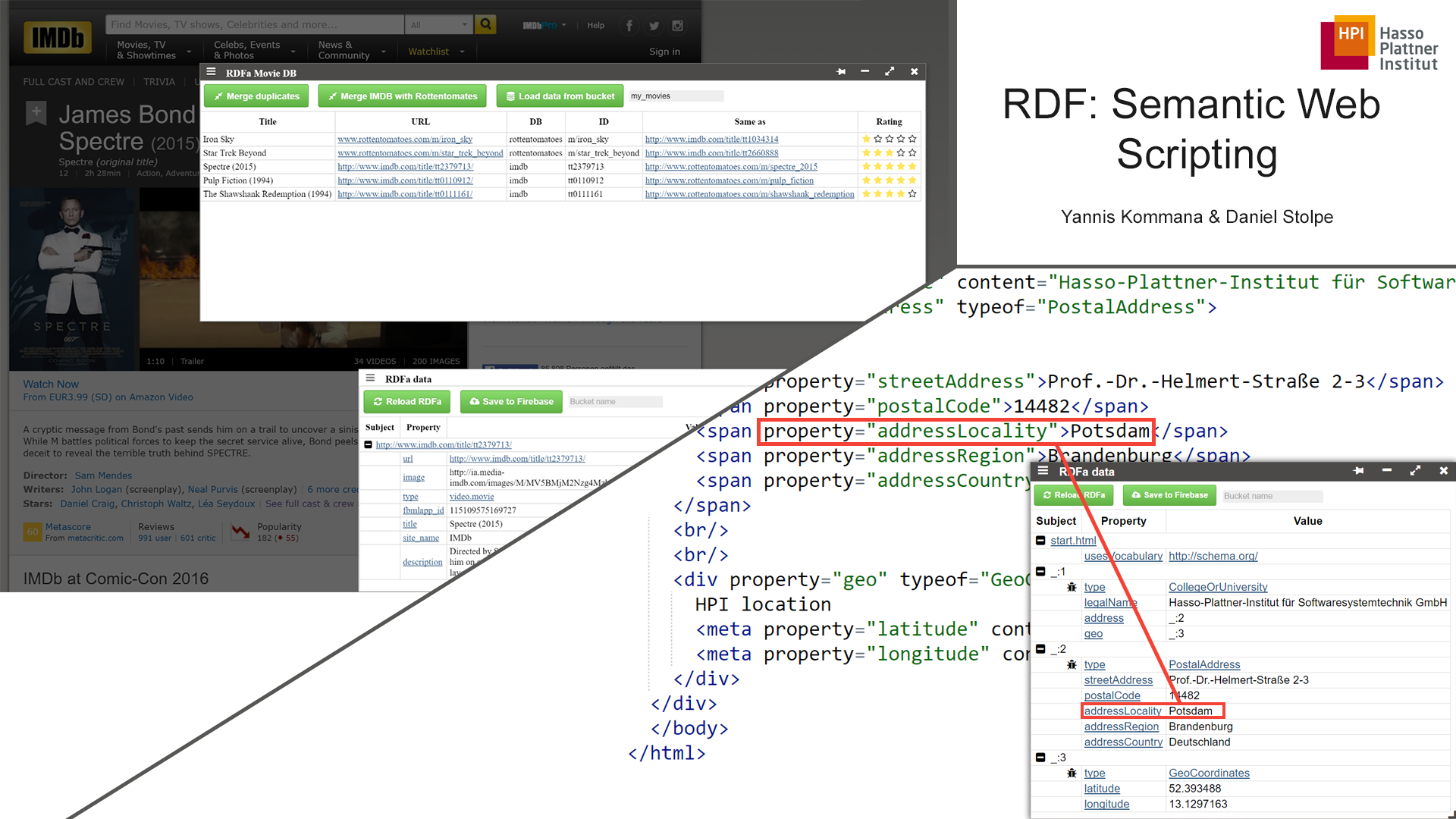Click the bug icon beside GeoCoordinates type

[1072, 773]
